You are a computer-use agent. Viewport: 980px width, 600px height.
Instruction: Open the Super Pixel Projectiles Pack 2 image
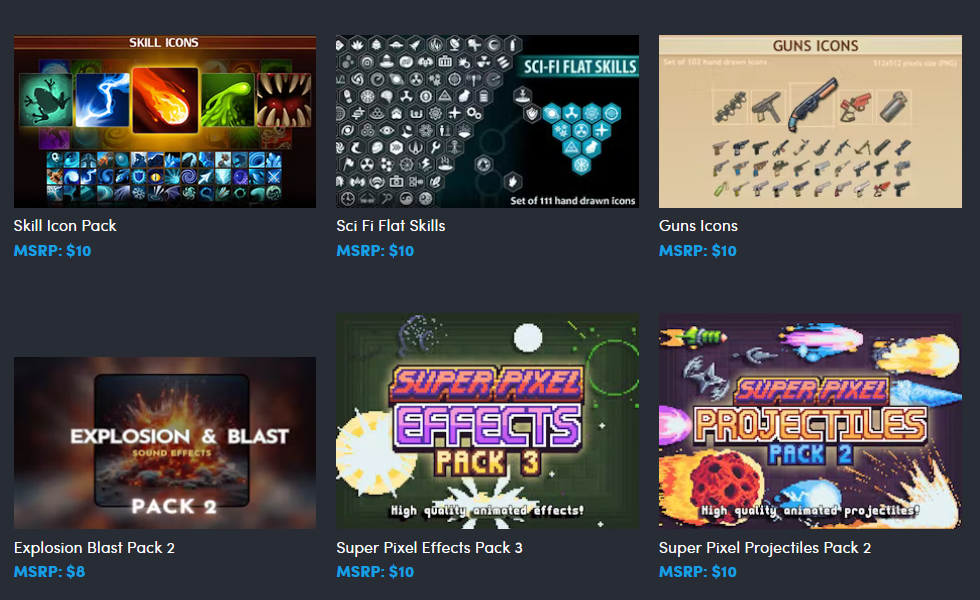click(810, 421)
